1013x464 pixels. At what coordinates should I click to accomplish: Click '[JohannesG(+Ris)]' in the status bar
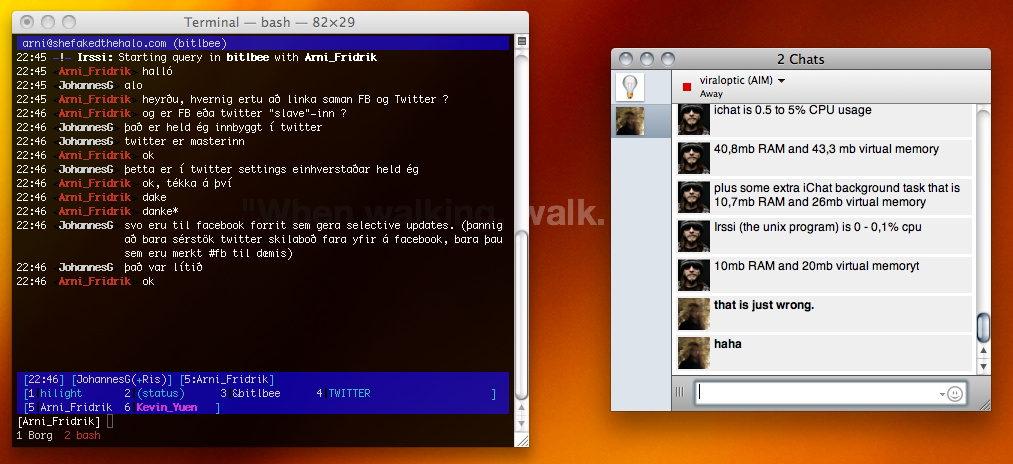pyautogui.click(x=122, y=379)
